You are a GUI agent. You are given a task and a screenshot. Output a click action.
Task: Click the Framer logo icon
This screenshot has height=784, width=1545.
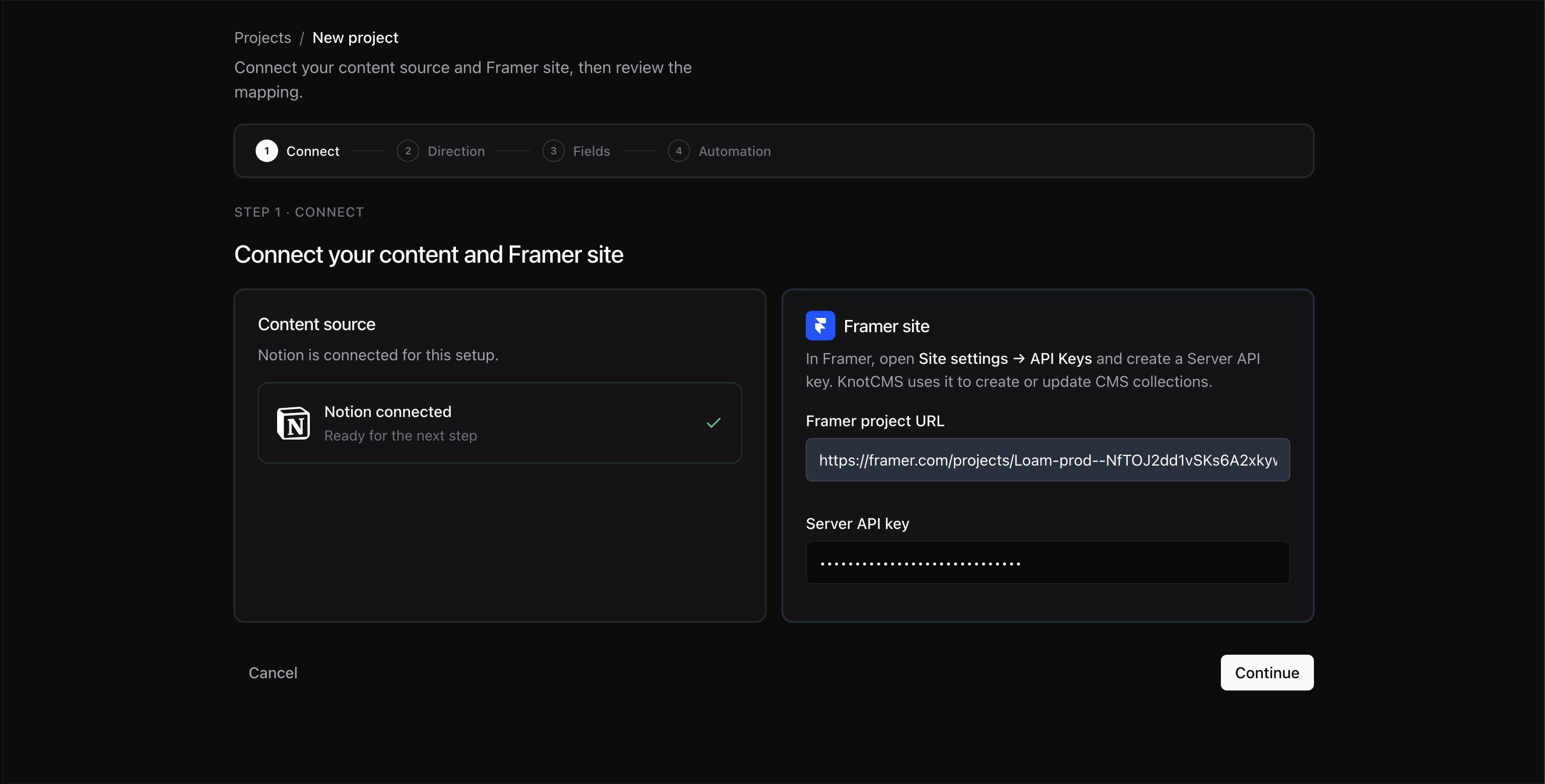820,326
